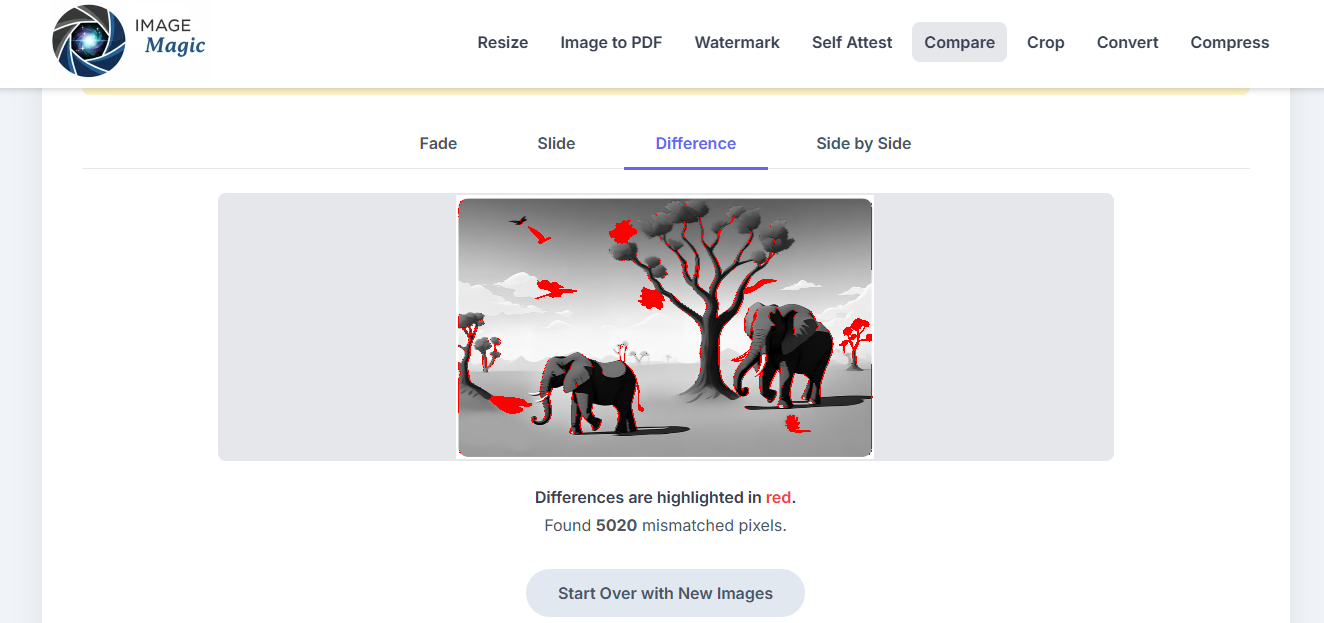This screenshot has width=1324, height=623.
Task: Open the Compress tool
Action: [x=1229, y=42]
